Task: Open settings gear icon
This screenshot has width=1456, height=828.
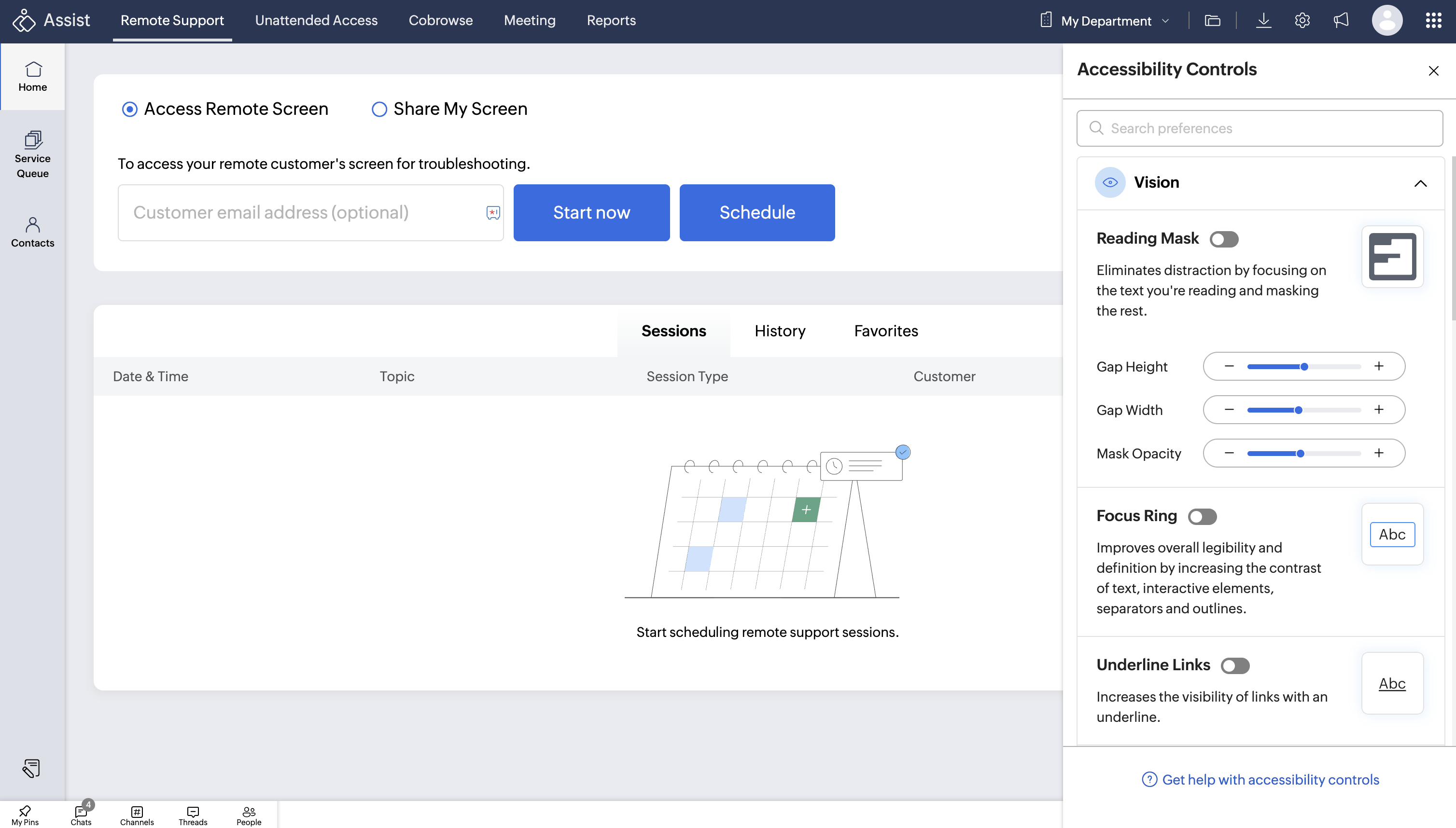Action: tap(1302, 20)
